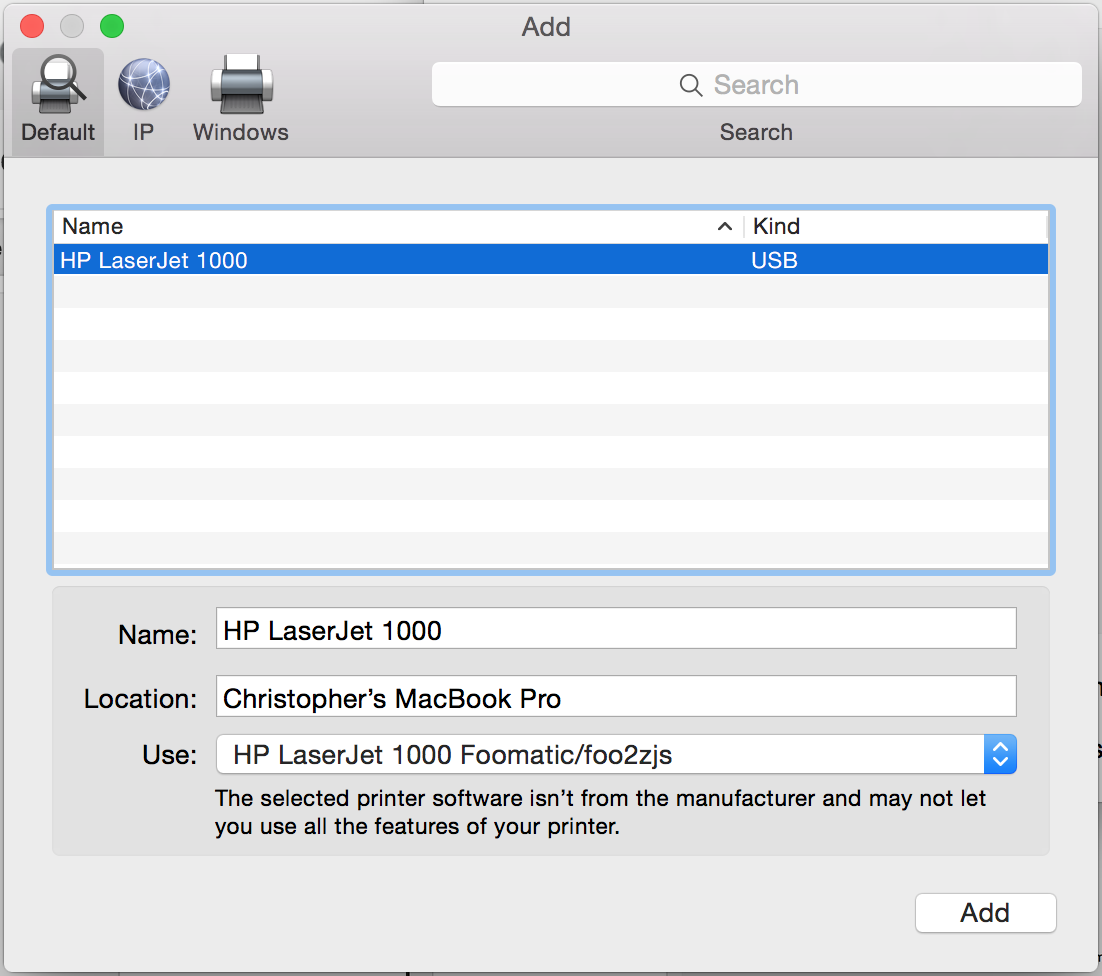Open the Use driver dropdown
Screen dimensions: 1102x976
[x=616, y=755]
